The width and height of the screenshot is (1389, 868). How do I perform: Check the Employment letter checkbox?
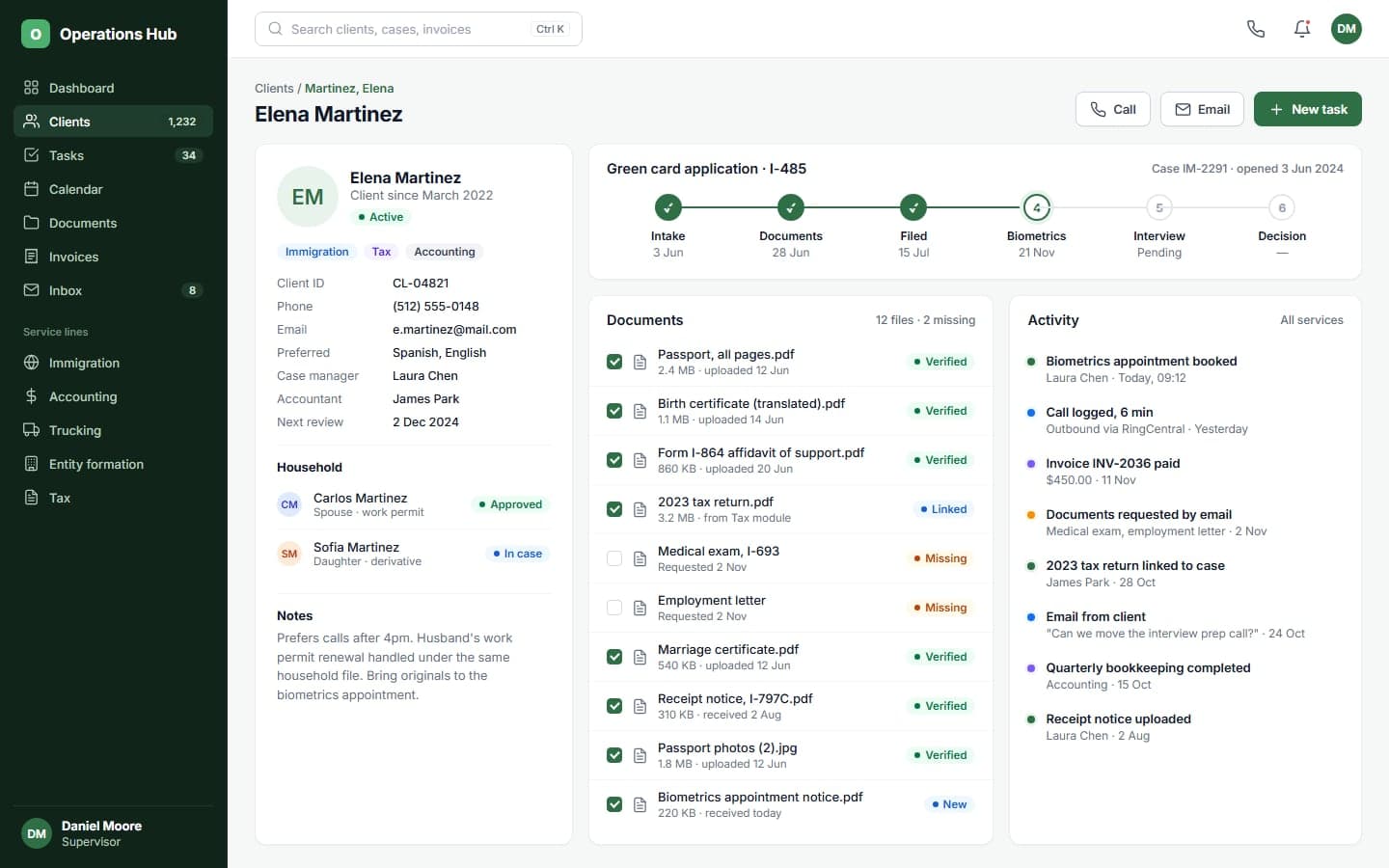(x=614, y=608)
